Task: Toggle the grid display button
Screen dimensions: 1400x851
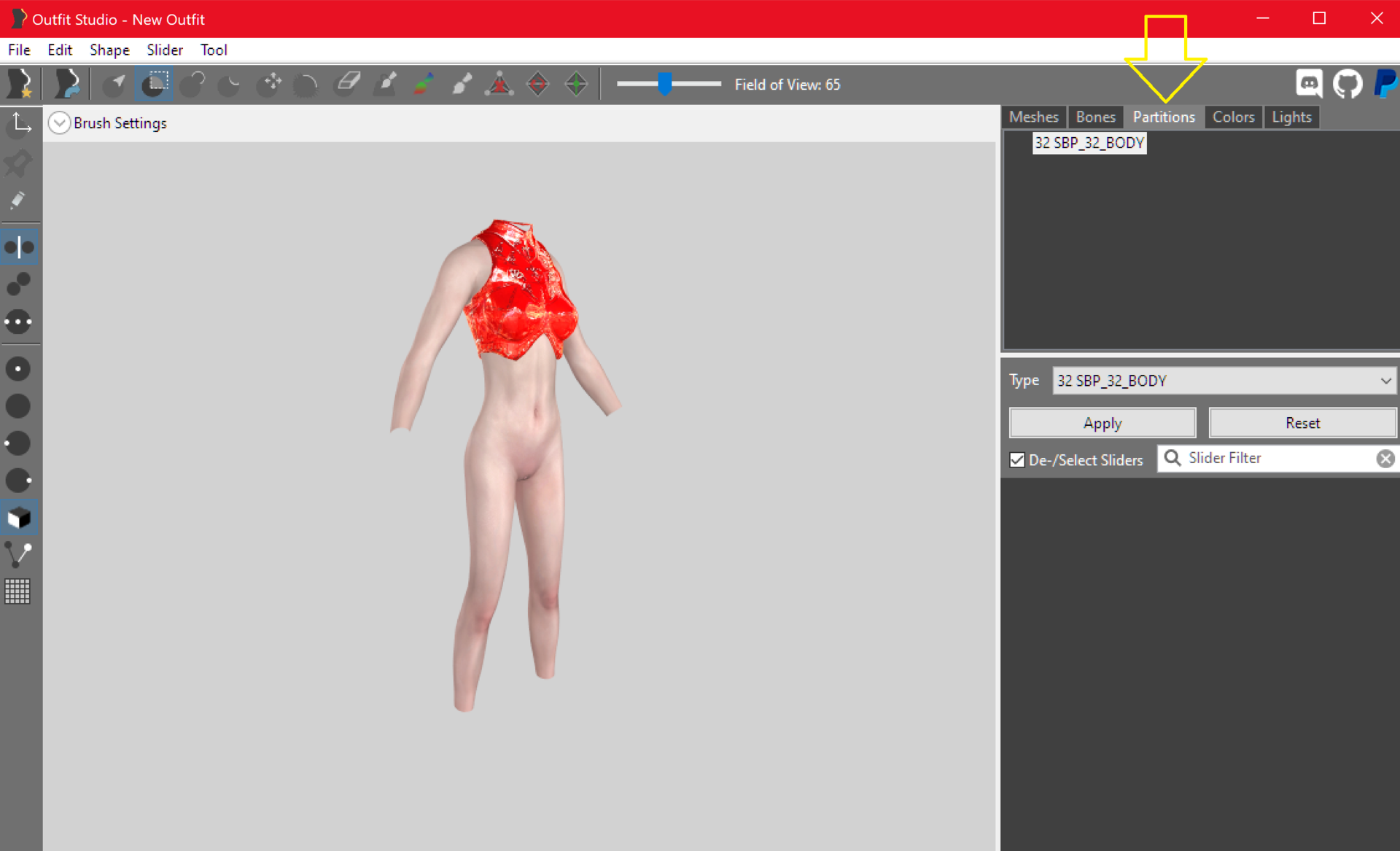Action: point(17,591)
